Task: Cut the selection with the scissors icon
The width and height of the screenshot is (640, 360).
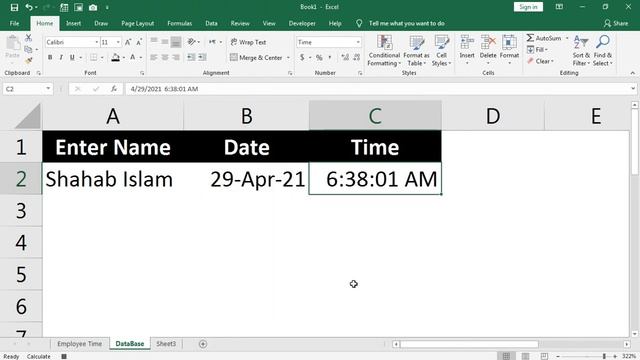Action: pos(28,38)
